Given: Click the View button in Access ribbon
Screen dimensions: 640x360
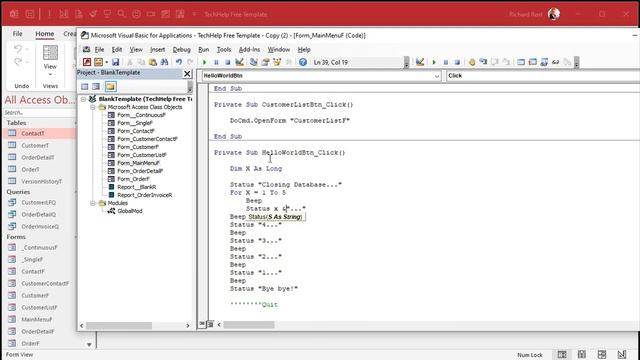Looking at the screenshot, I should click(x=50, y=60).
